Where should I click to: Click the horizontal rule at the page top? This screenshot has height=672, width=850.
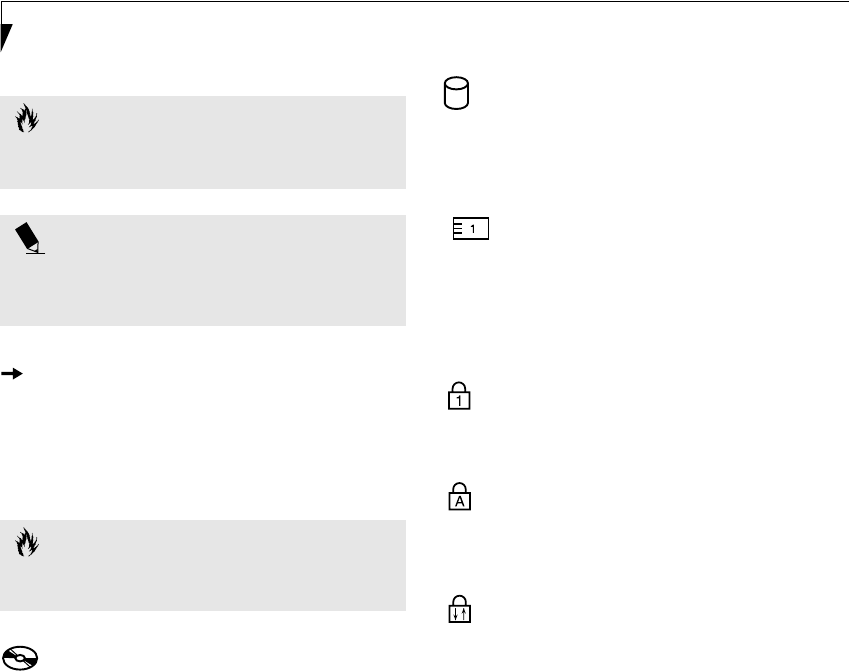pyautogui.click(x=425, y=2)
